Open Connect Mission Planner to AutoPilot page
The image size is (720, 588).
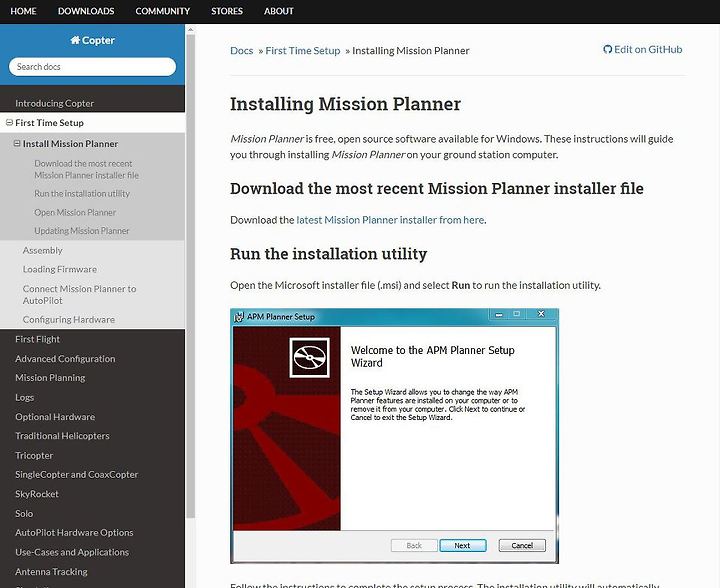coord(79,295)
